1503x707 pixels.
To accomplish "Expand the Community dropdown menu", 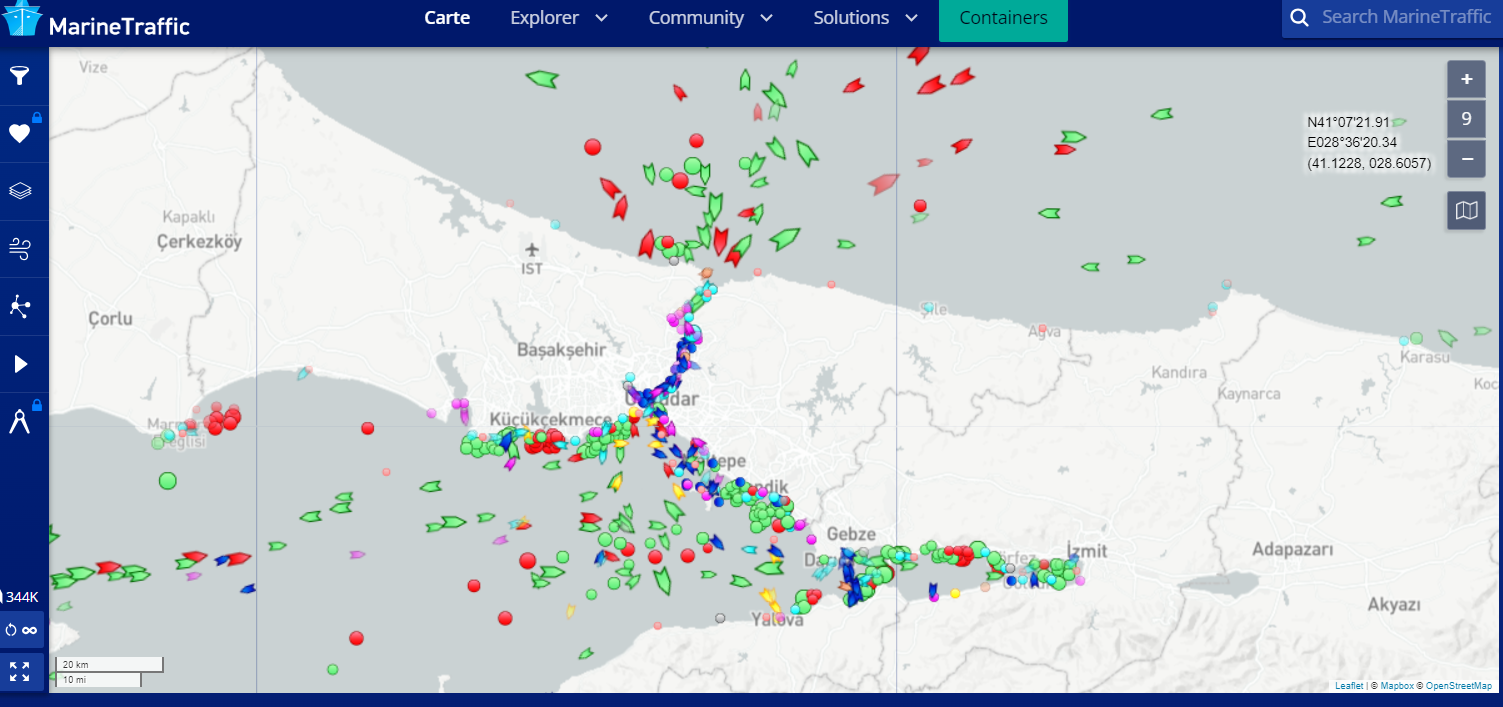I will coord(711,18).
